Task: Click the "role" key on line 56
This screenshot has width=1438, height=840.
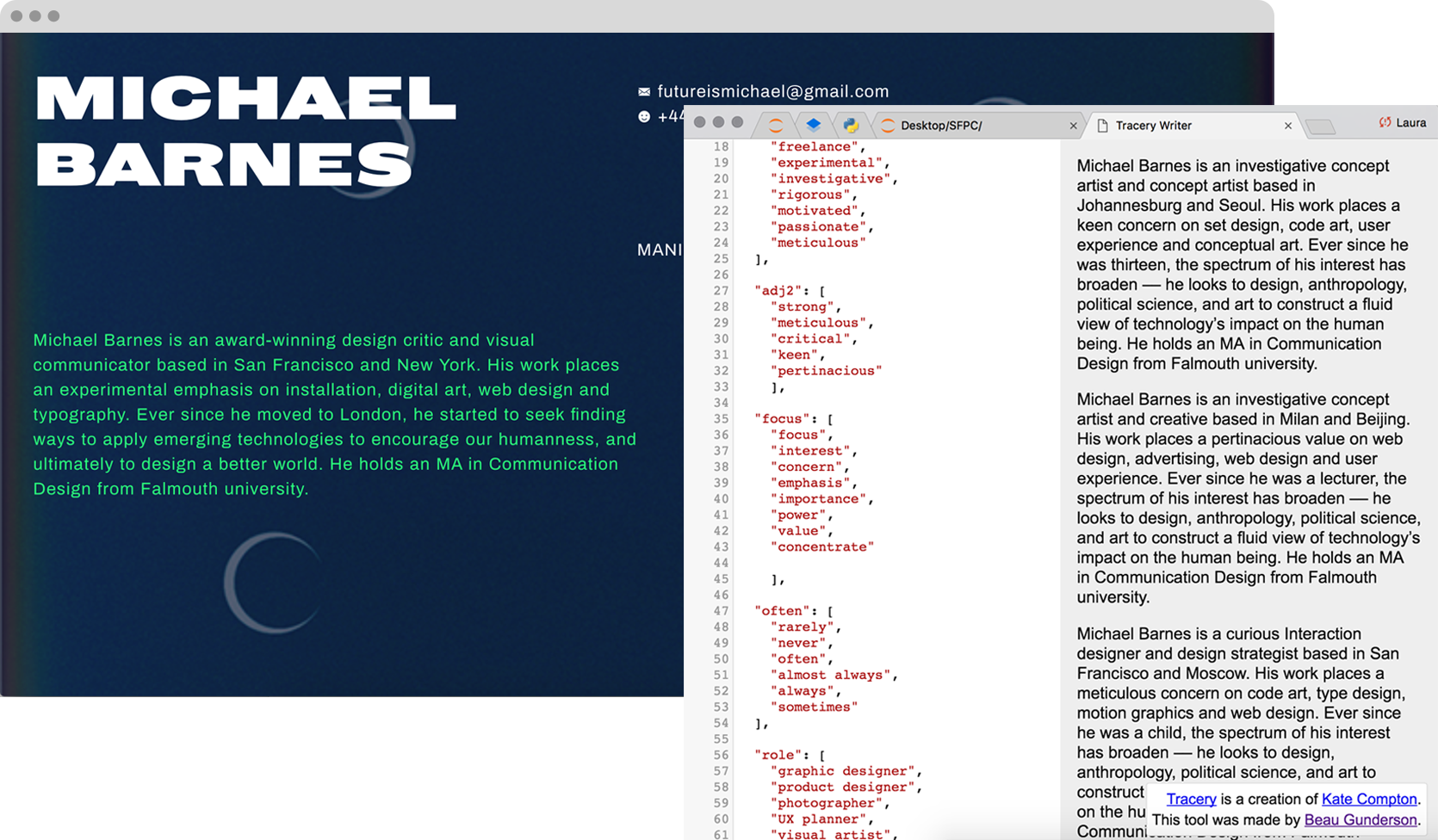Action: (778, 755)
